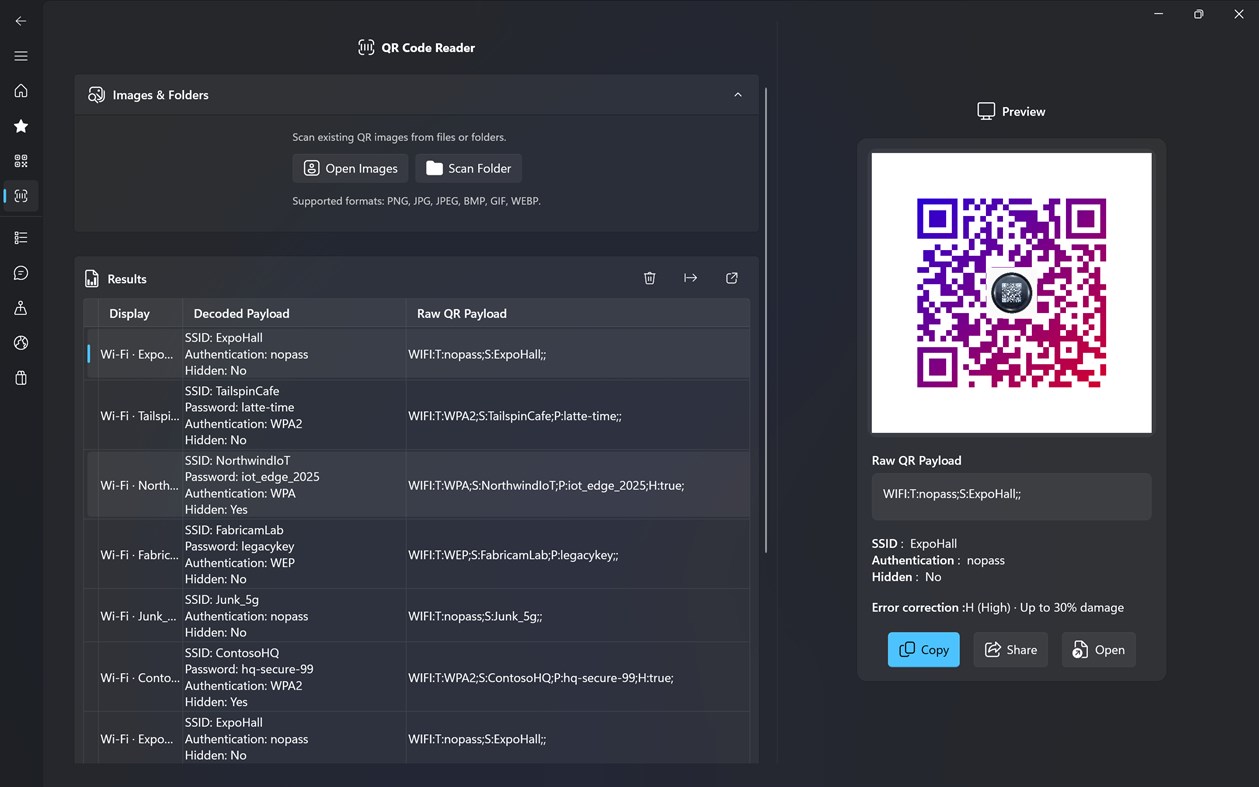
Task: Open the QR Code Generator from sidebar
Action: 20,160
